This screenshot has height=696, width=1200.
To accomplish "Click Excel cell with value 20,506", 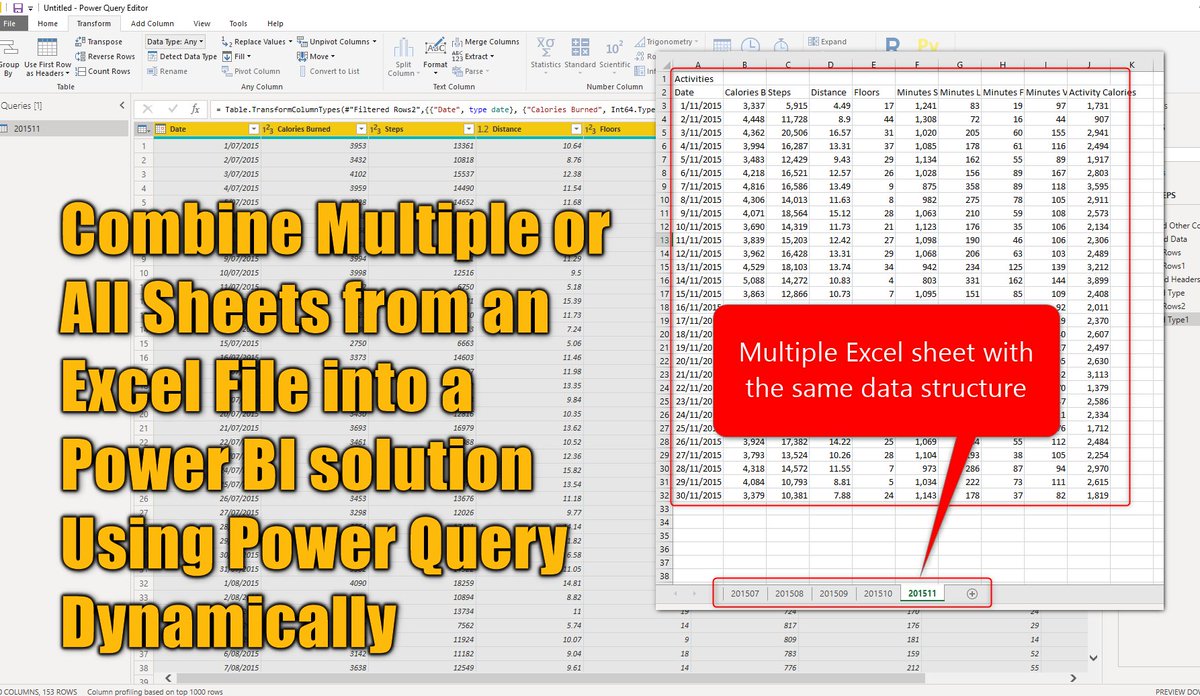I will pyautogui.click(x=787, y=131).
